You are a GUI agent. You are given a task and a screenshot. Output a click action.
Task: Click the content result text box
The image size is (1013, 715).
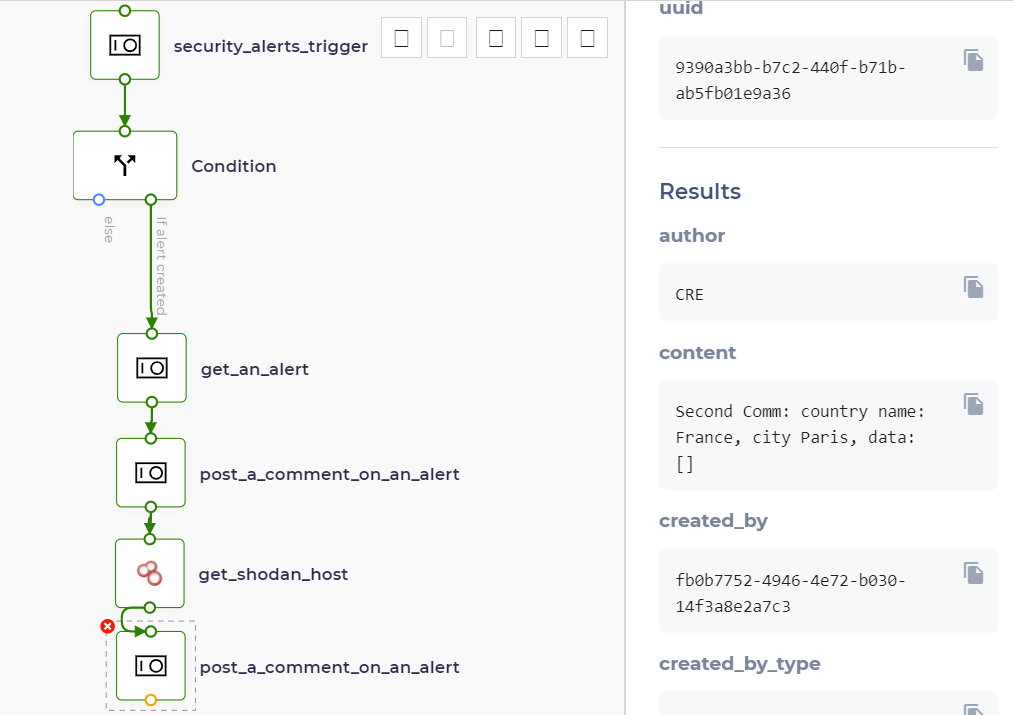tap(828, 435)
